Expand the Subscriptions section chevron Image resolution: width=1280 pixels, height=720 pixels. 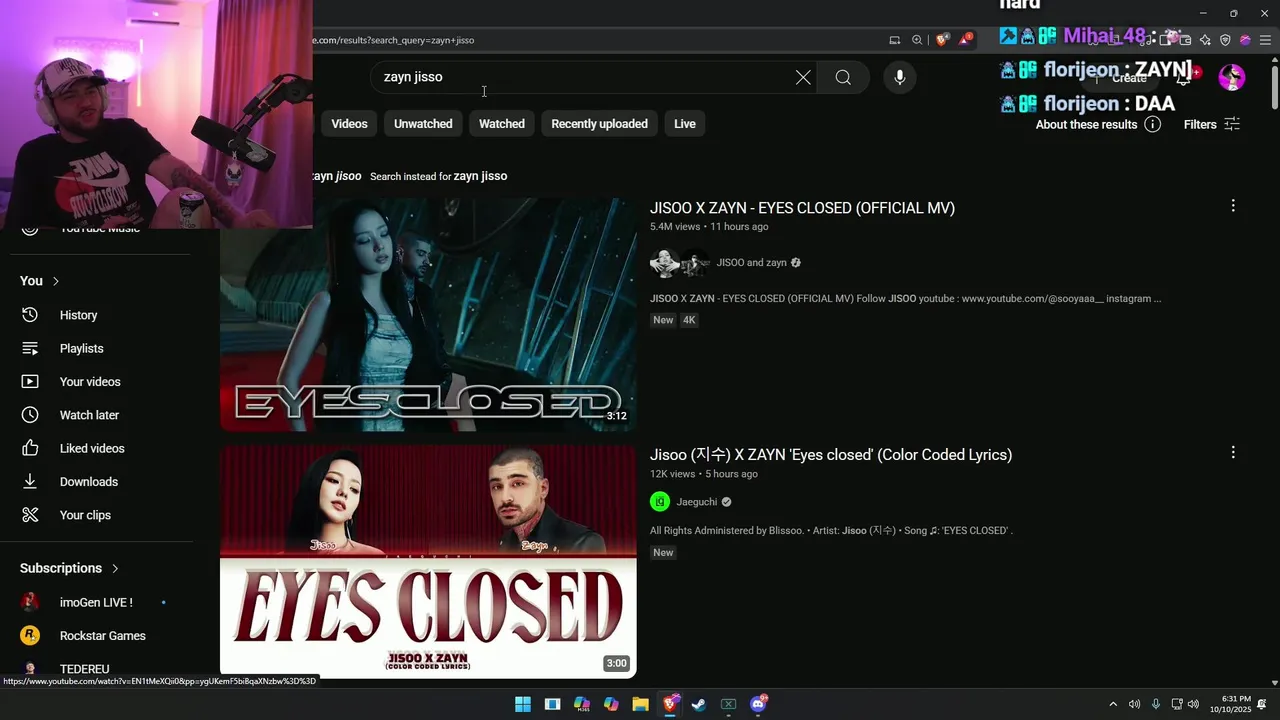[115, 568]
